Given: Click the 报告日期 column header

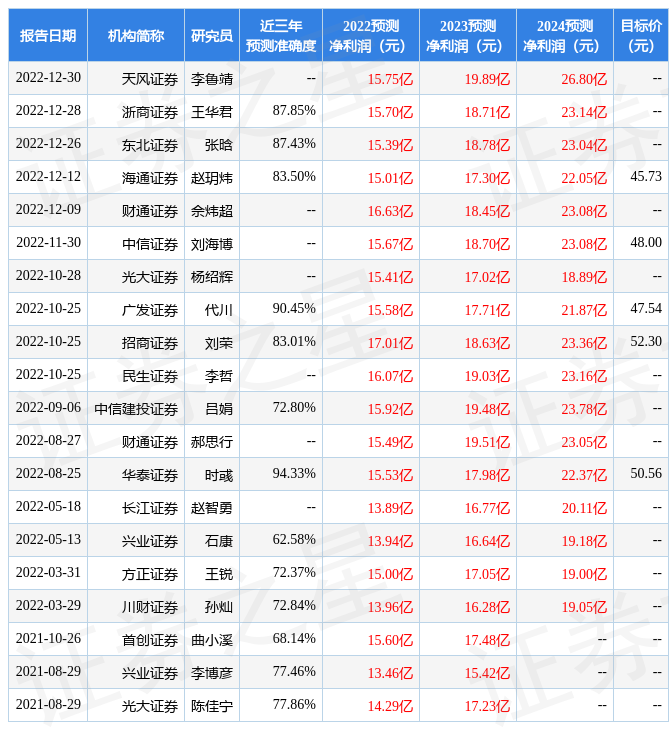Looking at the screenshot, I should [48, 35].
